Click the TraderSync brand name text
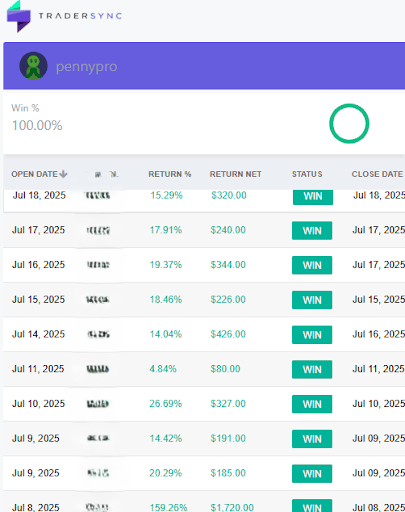Viewport: 405px width, 512px height. coord(80,16)
